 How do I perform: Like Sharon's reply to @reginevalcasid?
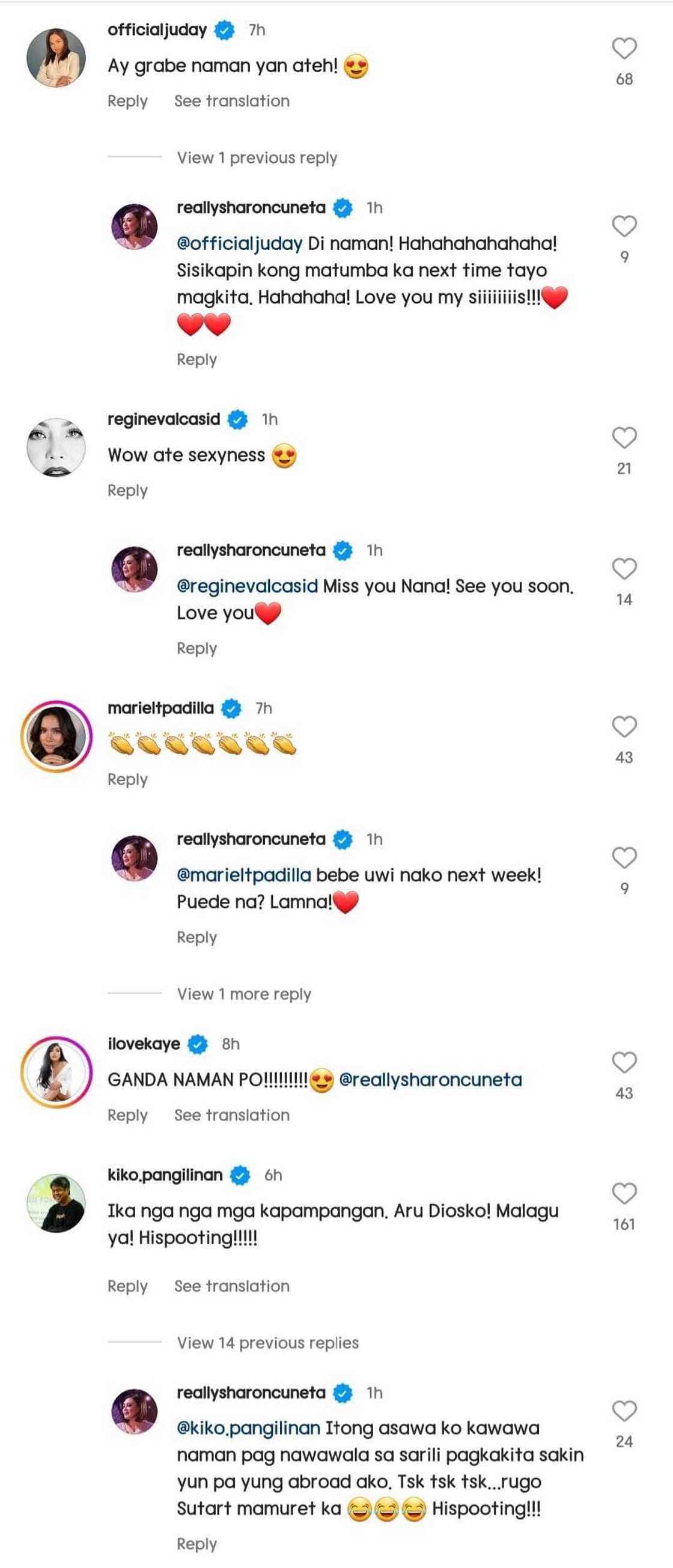click(624, 569)
